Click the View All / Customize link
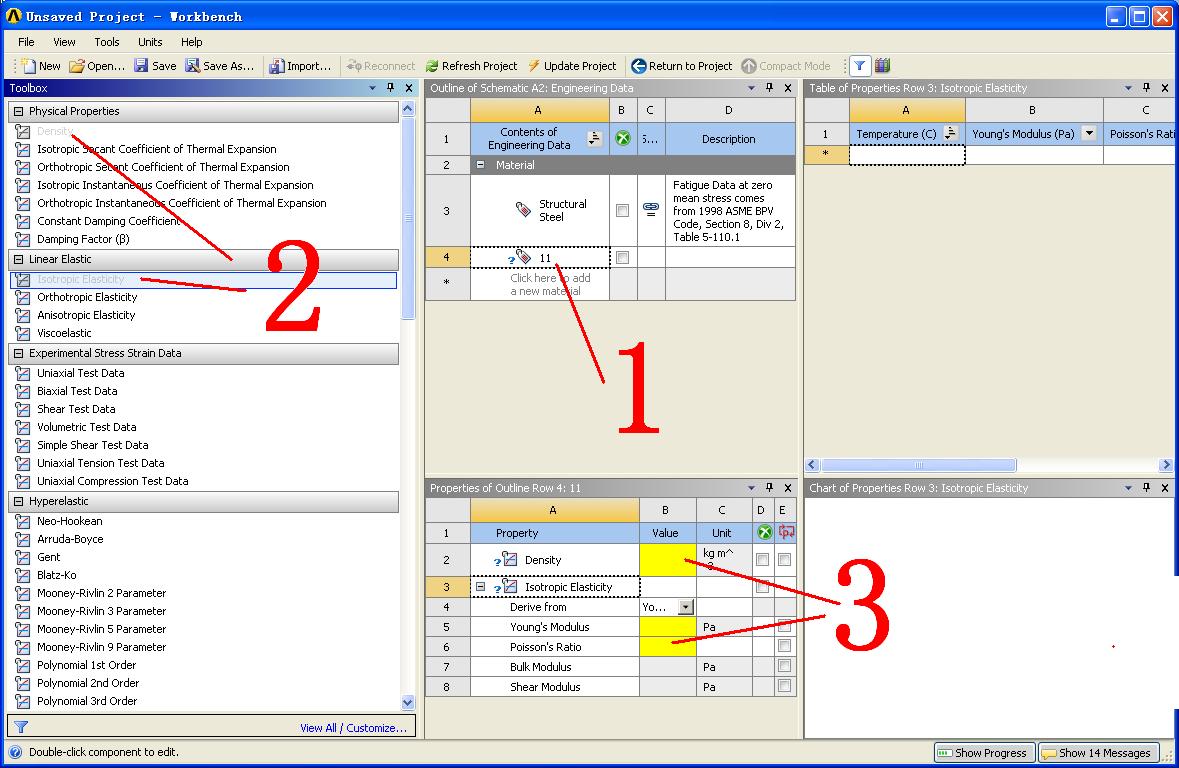 tap(353, 728)
